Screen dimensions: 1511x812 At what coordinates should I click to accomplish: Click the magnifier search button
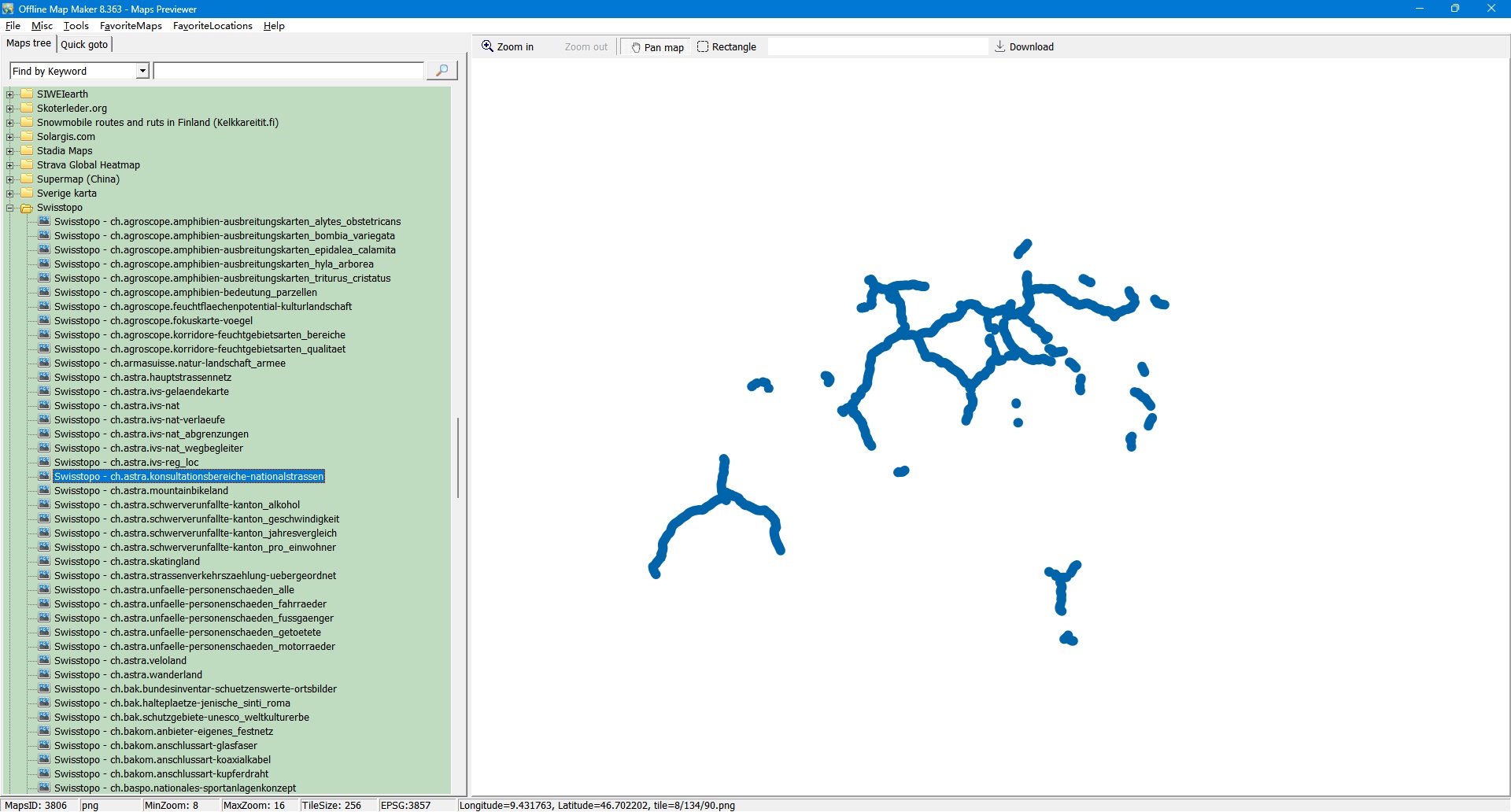point(441,71)
